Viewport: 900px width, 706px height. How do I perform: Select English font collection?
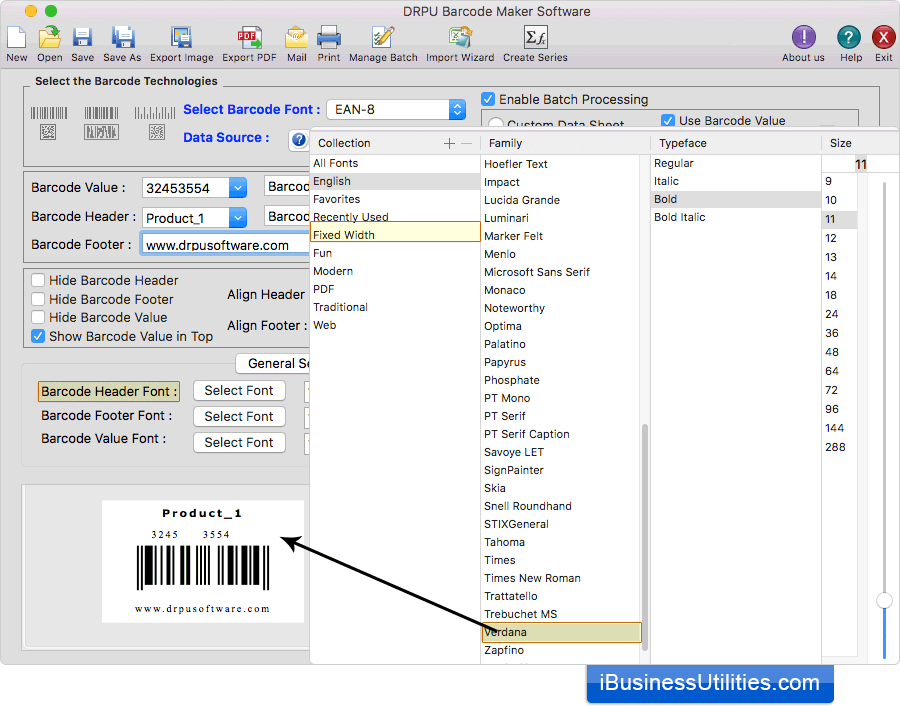[395, 181]
